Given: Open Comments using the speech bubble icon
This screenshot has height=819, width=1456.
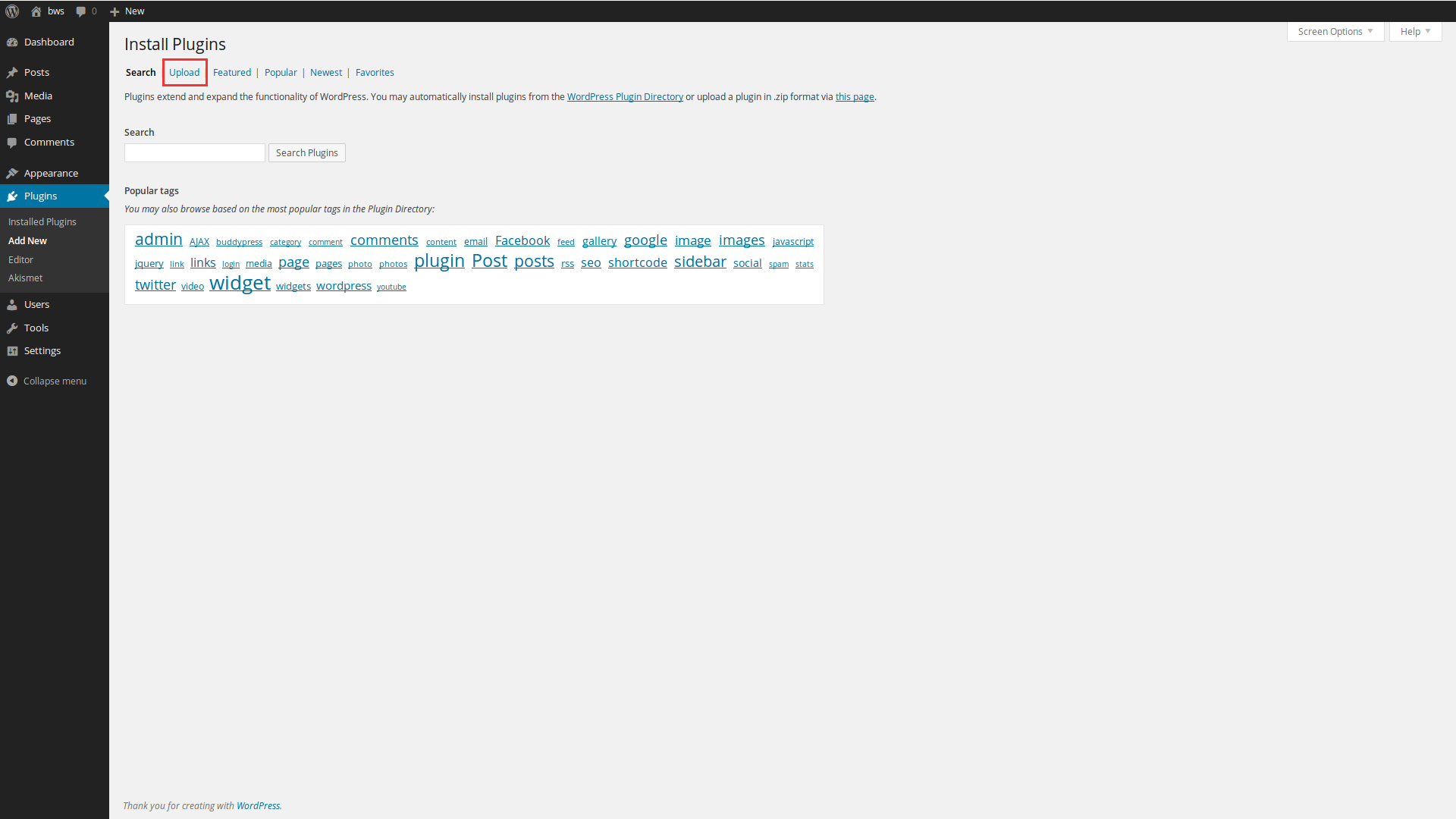Looking at the screenshot, I should tap(12, 142).
